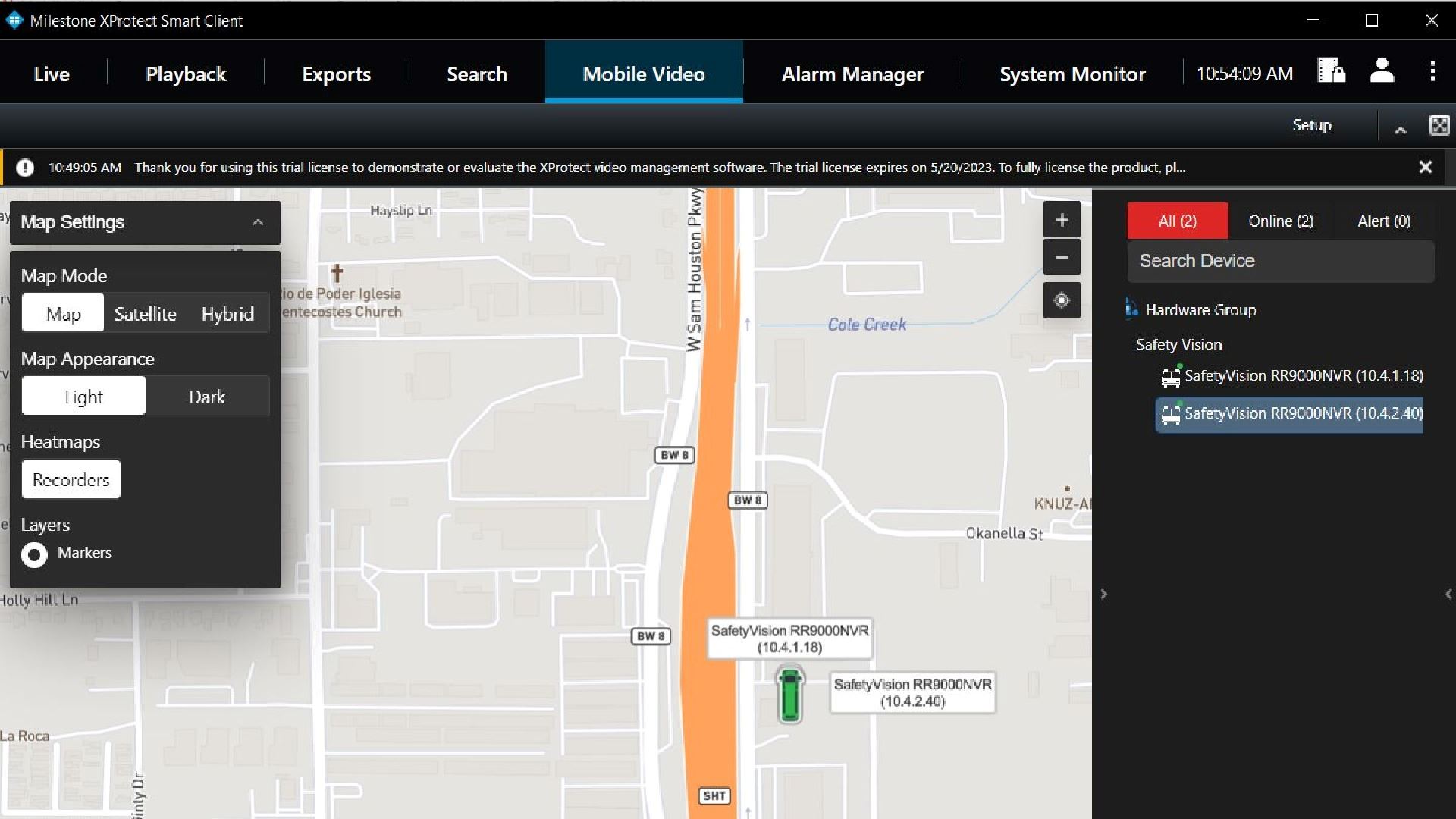
Task: Click the current time 10:54:09 AM
Action: pyautogui.click(x=1244, y=74)
